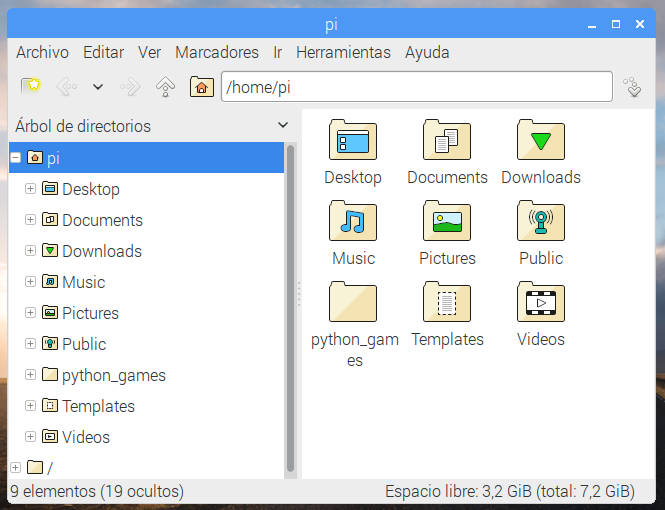The height and width of the screenshot is (510, 665).
Task: Expand the Templates tree node
Action: pos(30,406)
